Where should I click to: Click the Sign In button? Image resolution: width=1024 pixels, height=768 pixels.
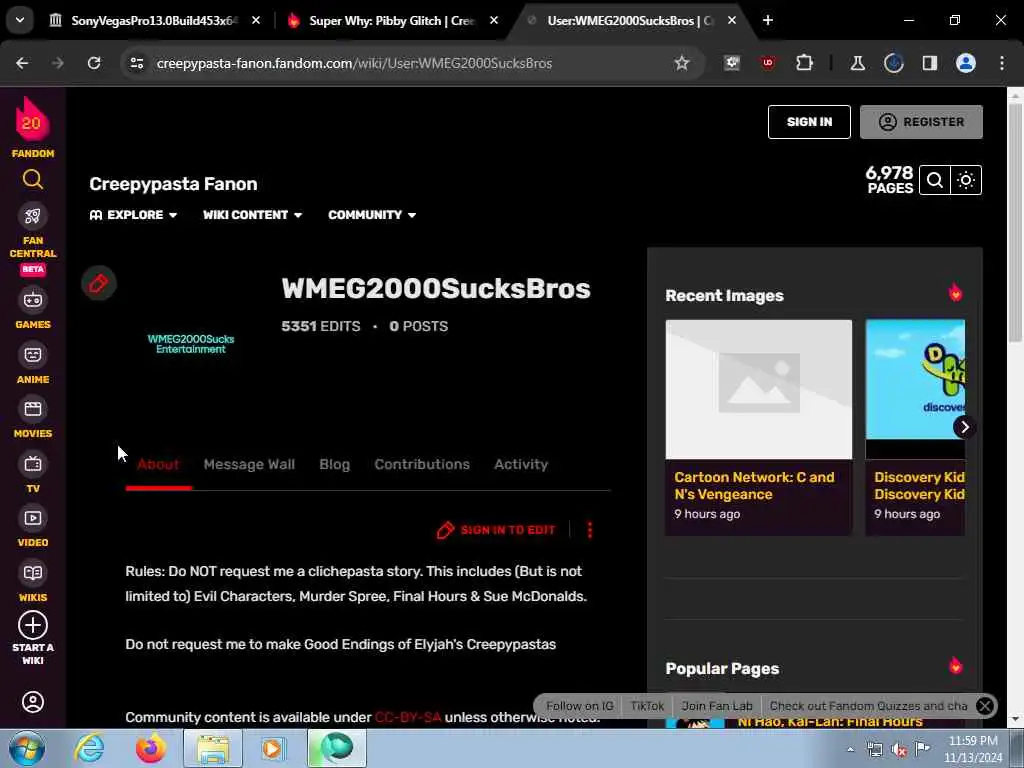tap(809, 121)
